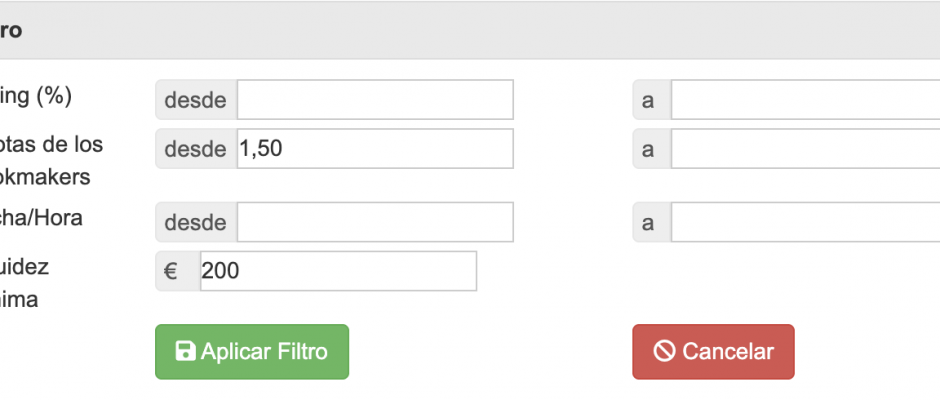Open the Fecha/Hora "desde" date field
The height and width of the screenshot is (400, 940).
click(375, 222)
